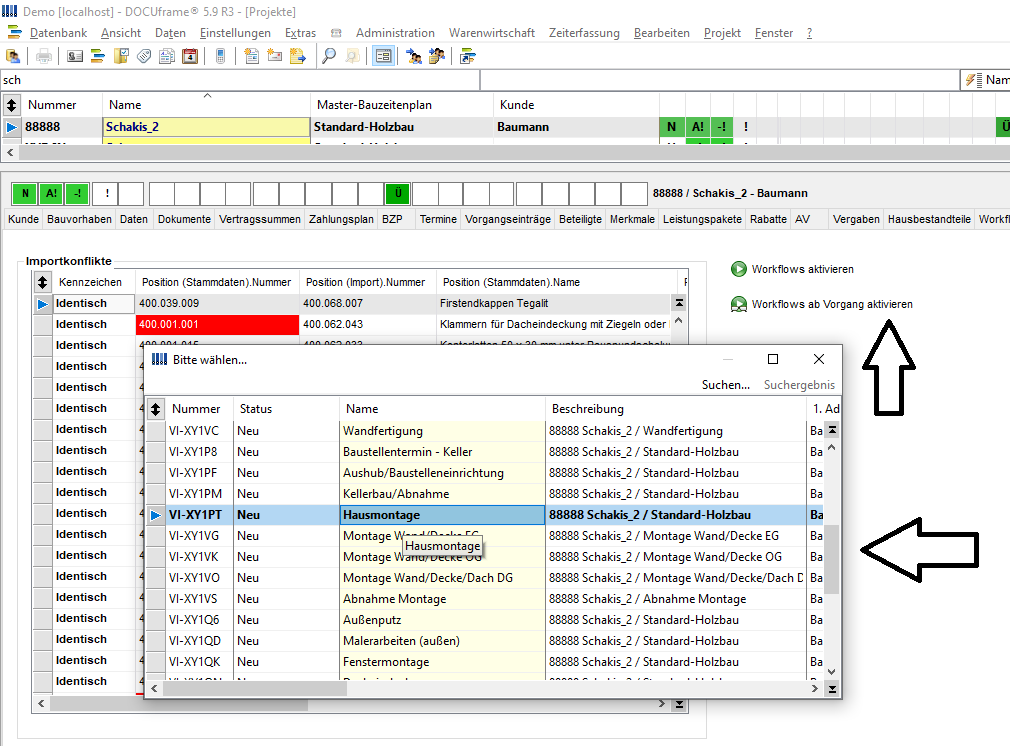Click the printer icon in the toolbar
The image size is (1010, 746).
[44, 57]
